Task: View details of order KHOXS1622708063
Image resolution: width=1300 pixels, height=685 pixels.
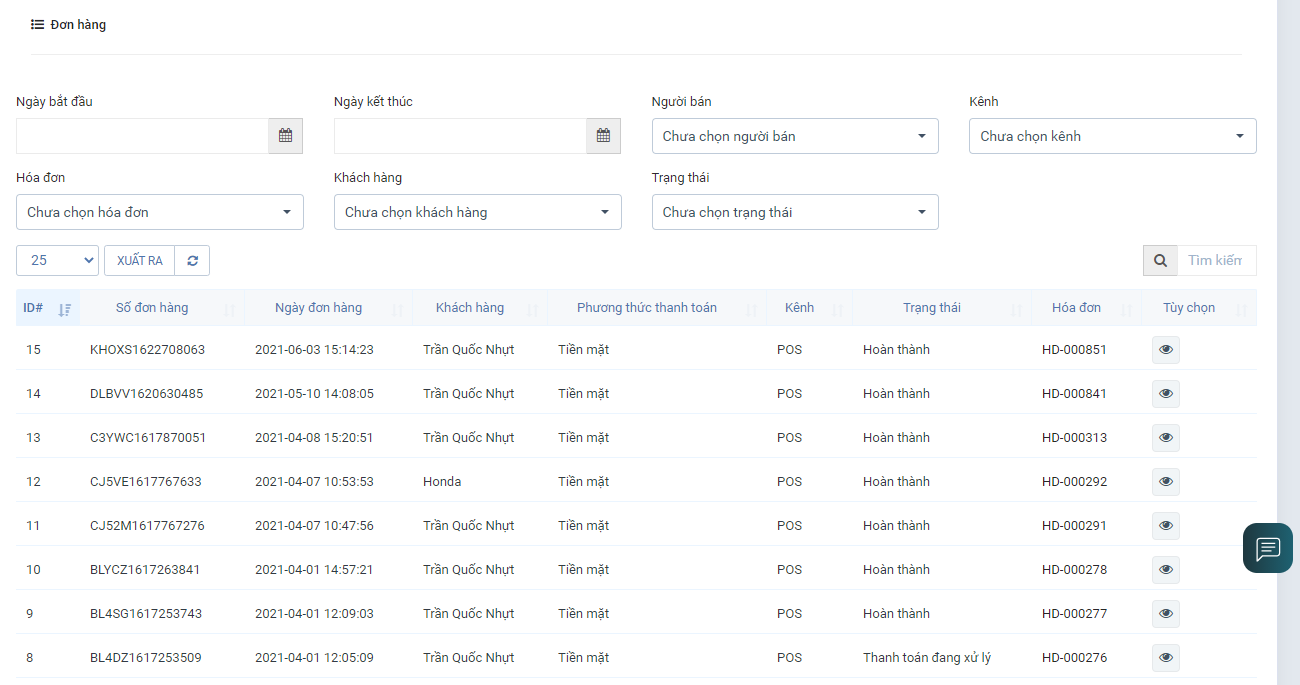Action: point(1165,350)
